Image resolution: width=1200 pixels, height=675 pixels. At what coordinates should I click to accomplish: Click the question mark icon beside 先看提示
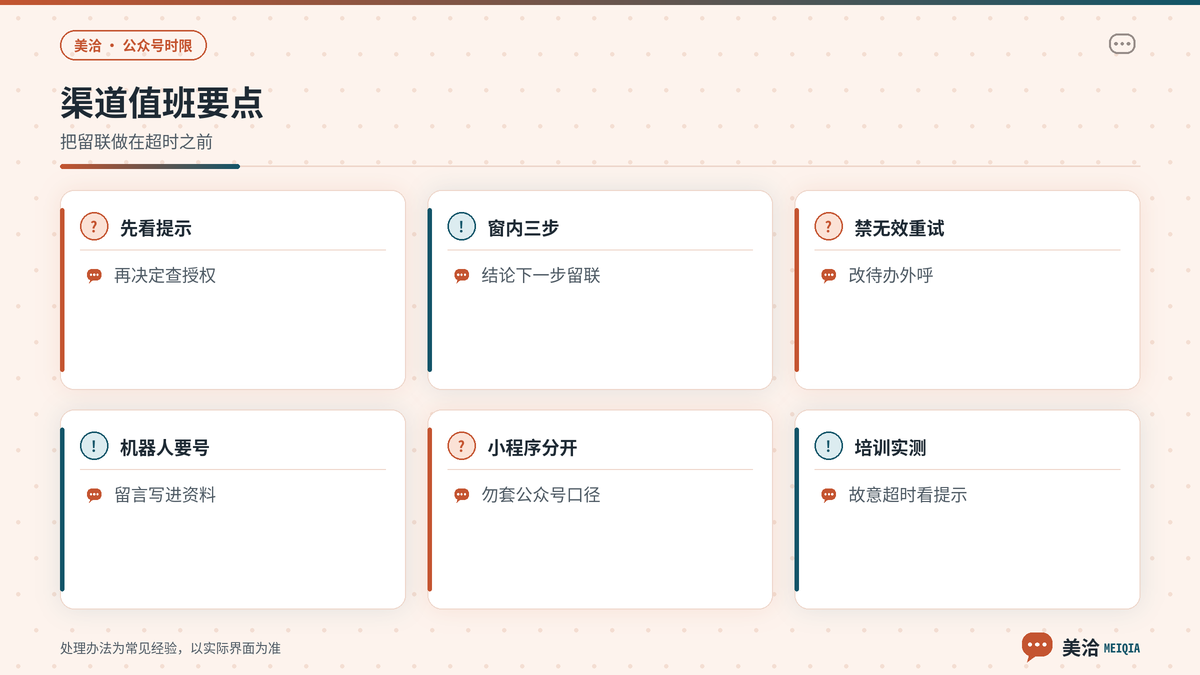(x=94, y=227)
